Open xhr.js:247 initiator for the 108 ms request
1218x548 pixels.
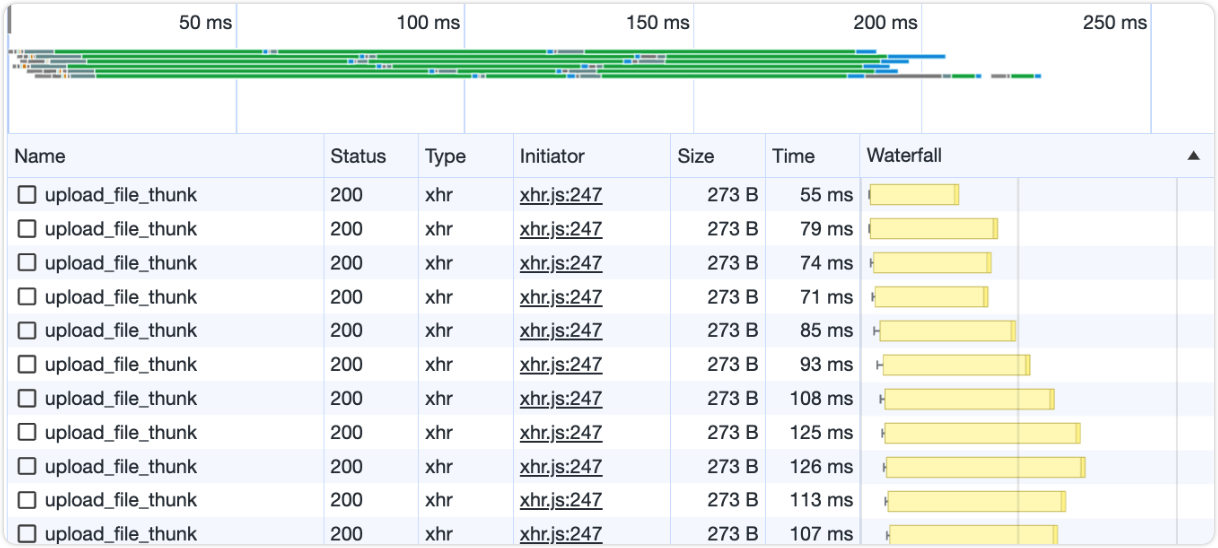561,398
